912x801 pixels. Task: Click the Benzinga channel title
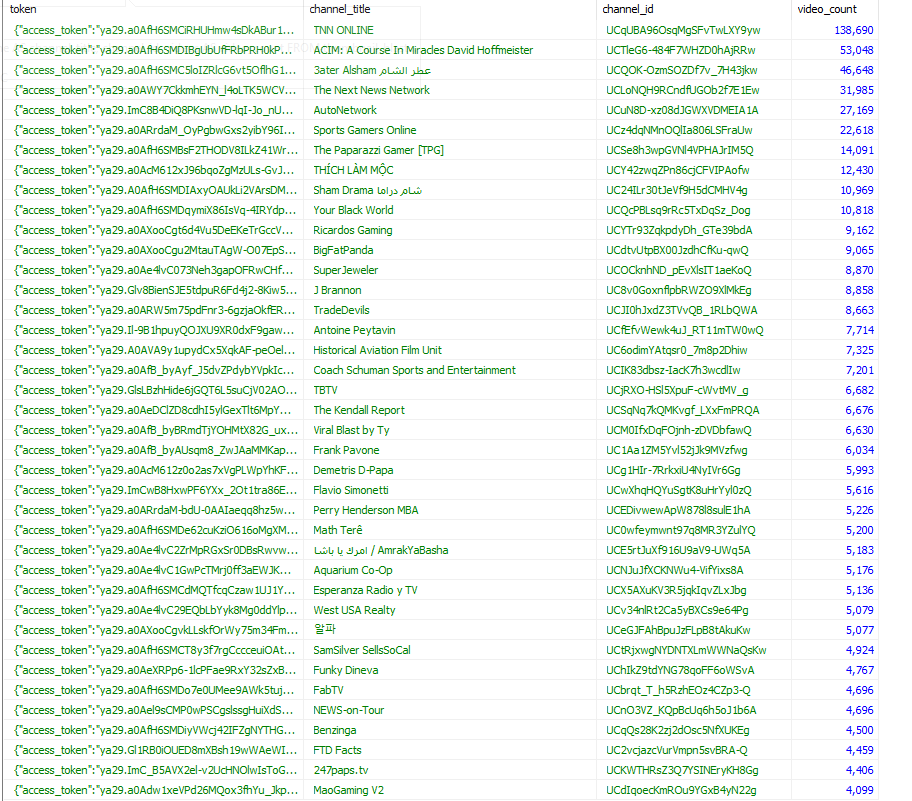334,730
